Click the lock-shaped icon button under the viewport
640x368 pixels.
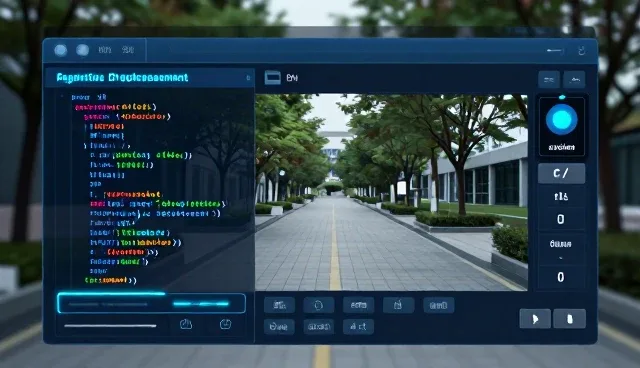click(398, 305)
